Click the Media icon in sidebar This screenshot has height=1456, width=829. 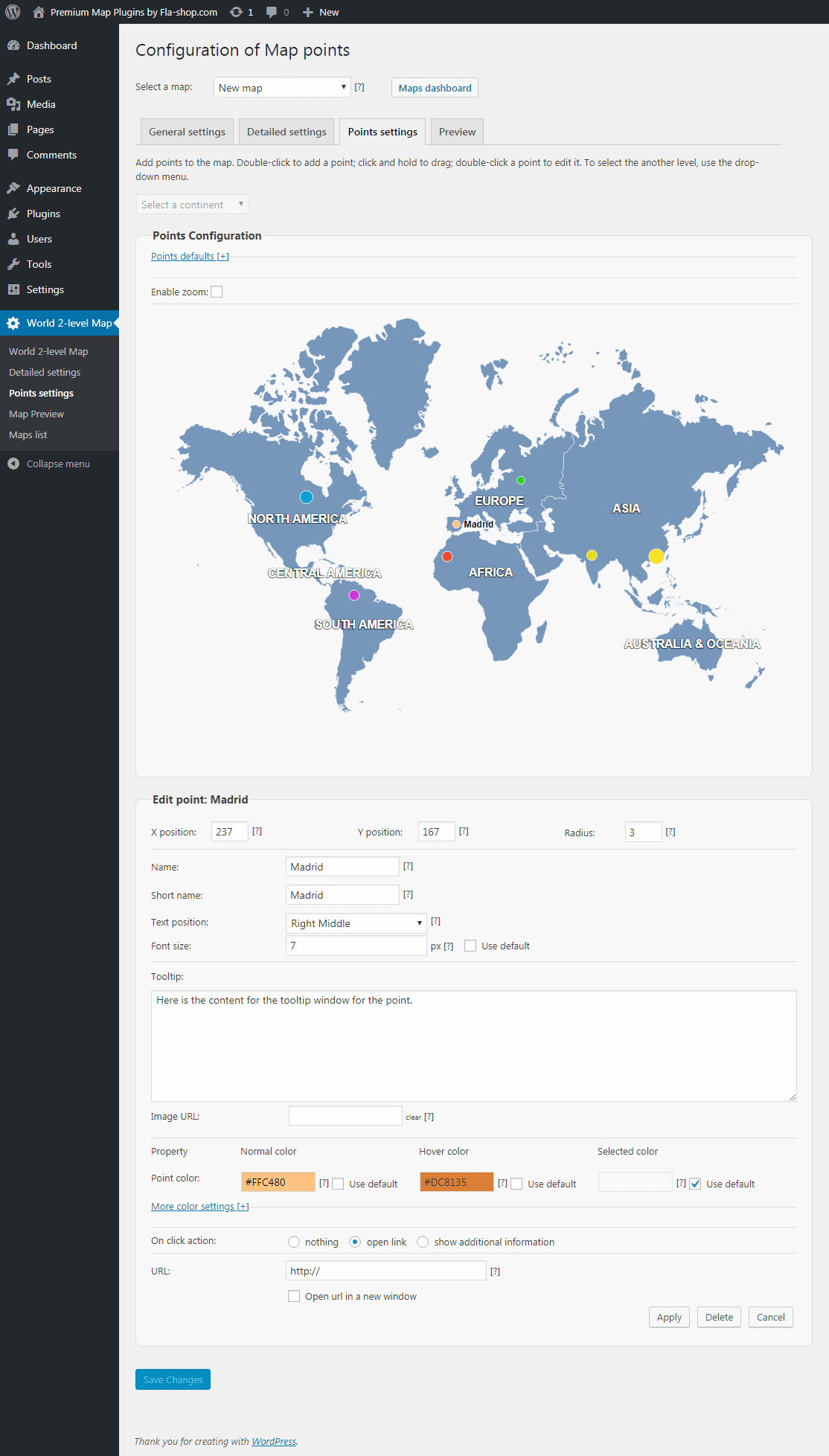click(x=13, y=104)
